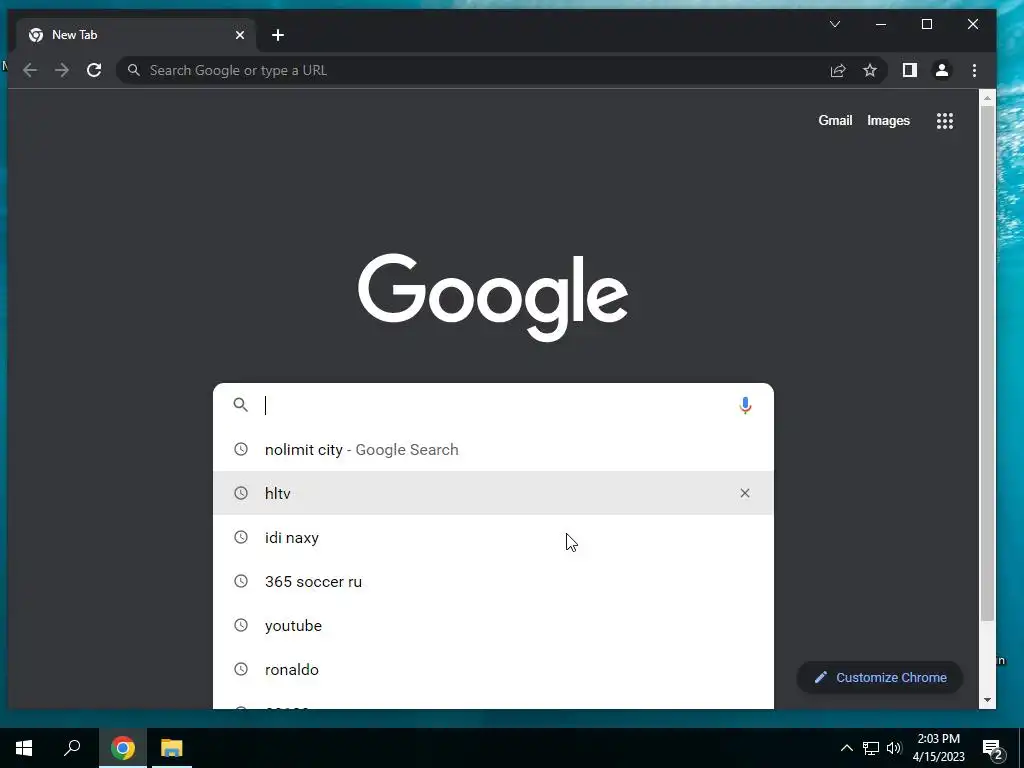The width and height of the screenshot is (1024, 768).
Task: Click the clock icon beside youtube
Action: pyautogui.click(x=241, y=625)
